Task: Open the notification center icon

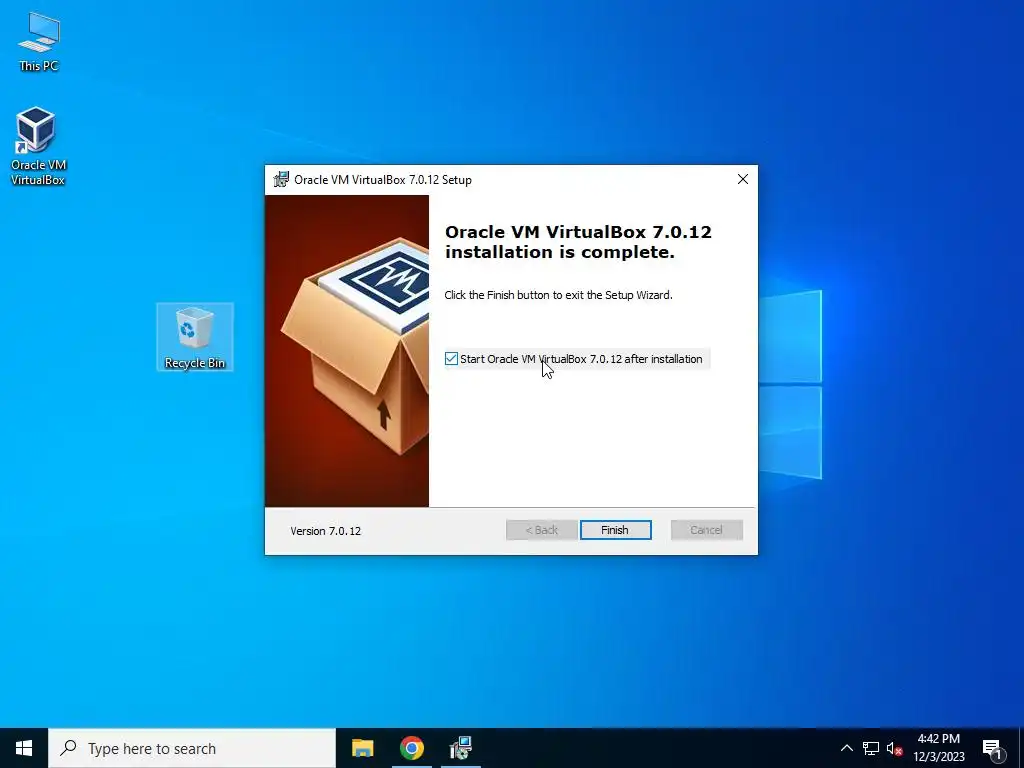Action: pyautogui.click(x=992, y=748)
